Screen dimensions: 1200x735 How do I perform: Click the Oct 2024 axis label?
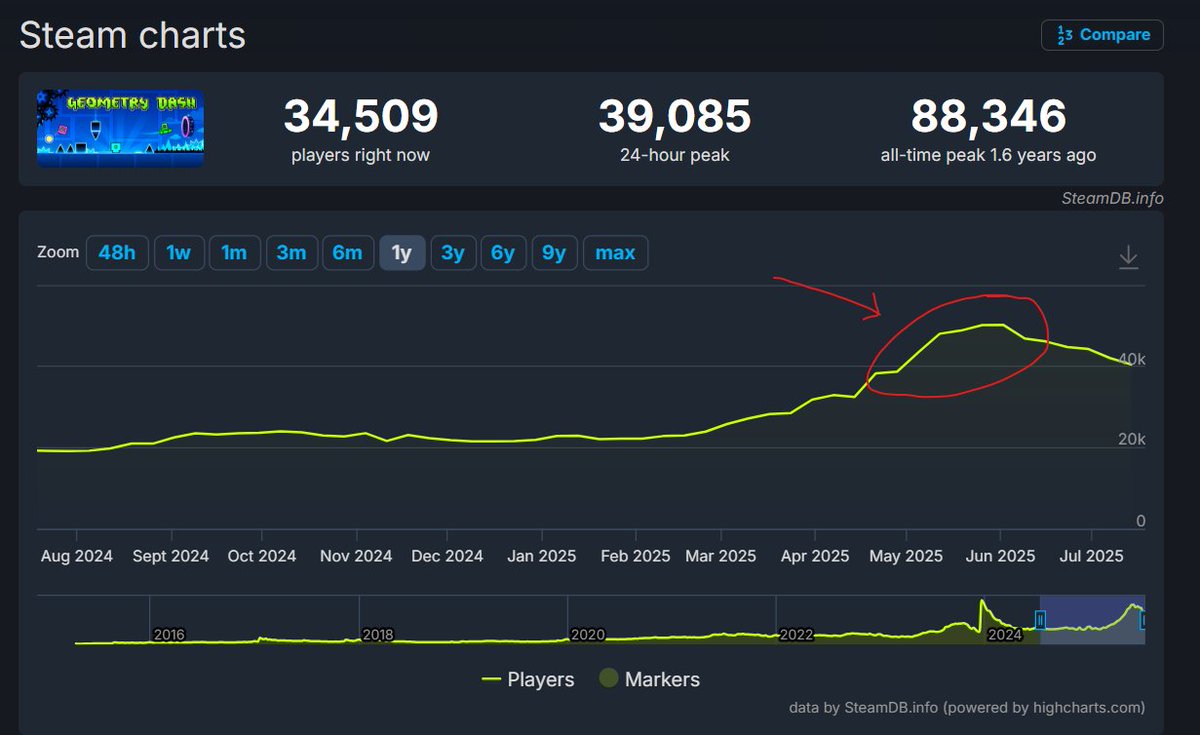tap(264, 556)
